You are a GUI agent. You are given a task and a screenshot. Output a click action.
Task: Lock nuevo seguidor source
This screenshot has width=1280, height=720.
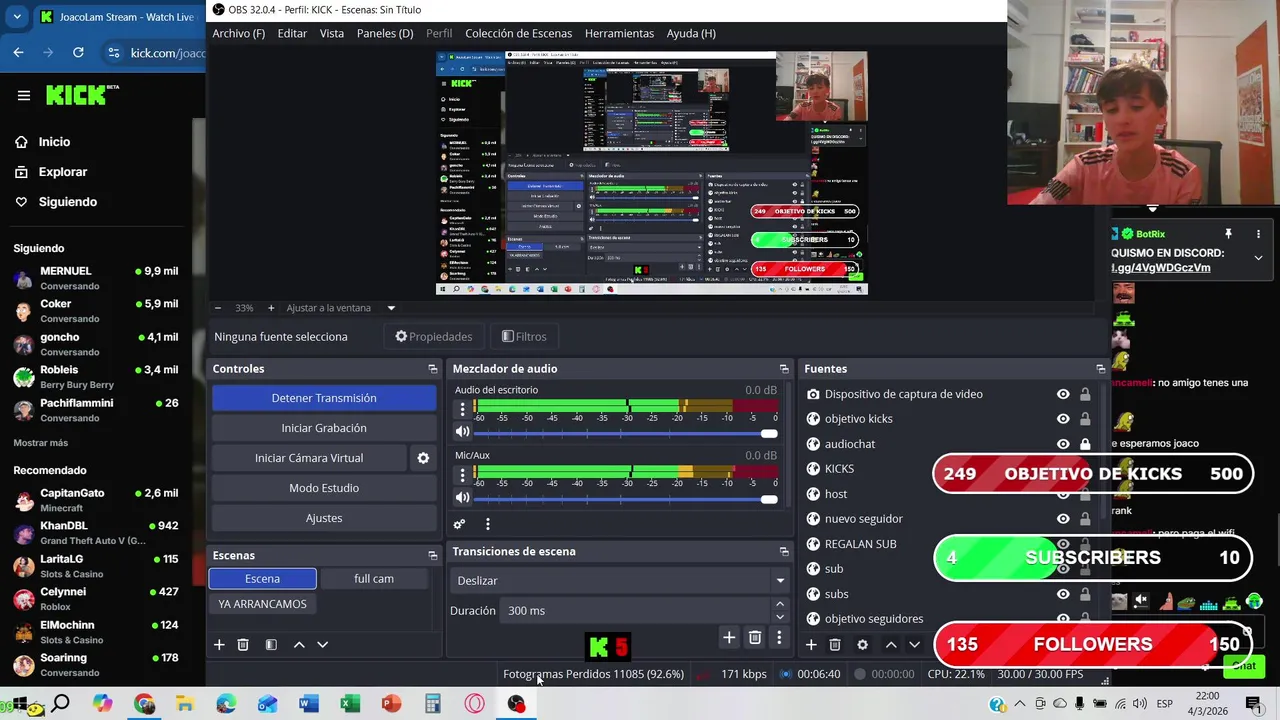(1085, 519)
